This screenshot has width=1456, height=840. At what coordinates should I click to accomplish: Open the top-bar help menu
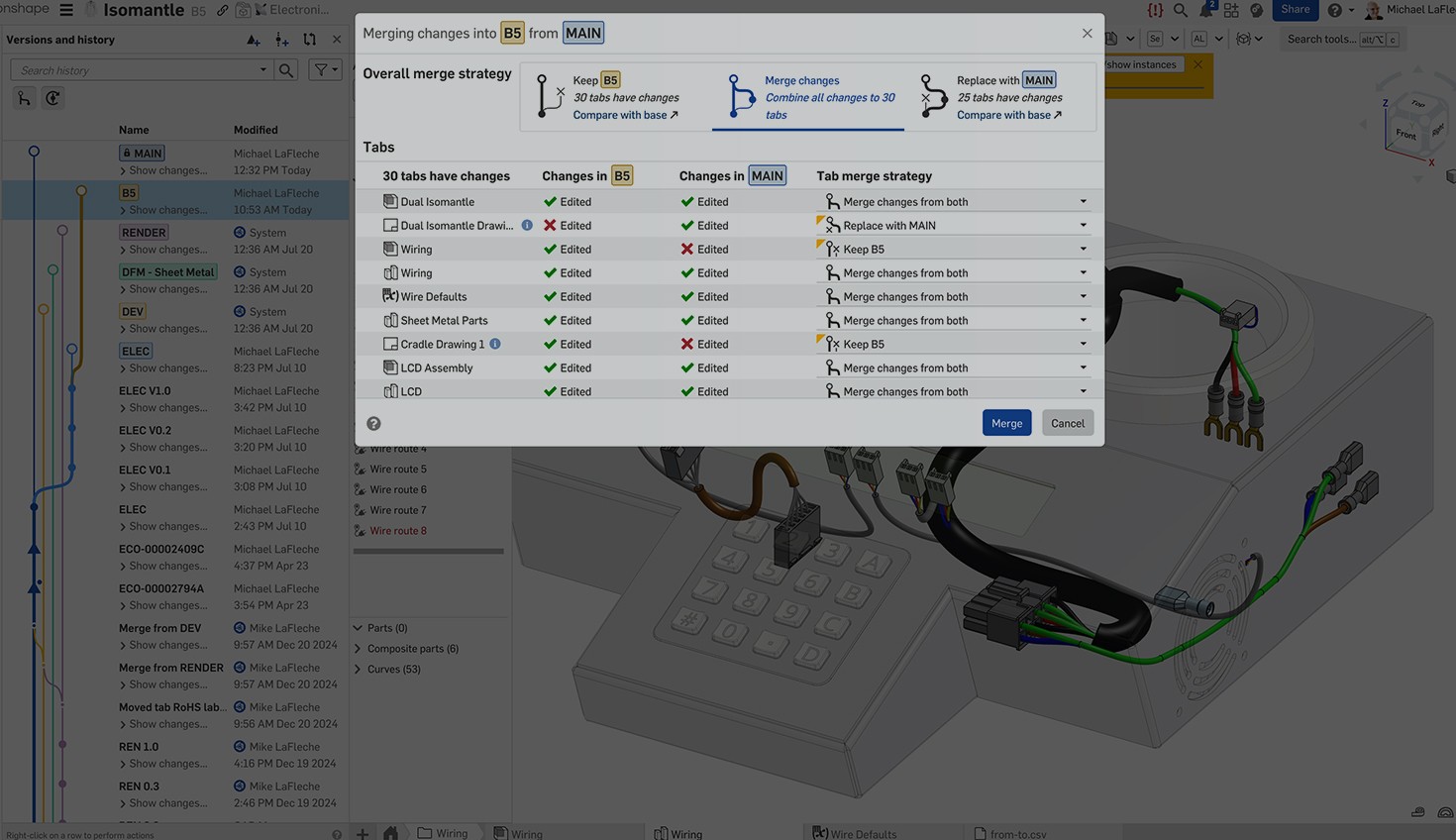[x=1340, y=10]
